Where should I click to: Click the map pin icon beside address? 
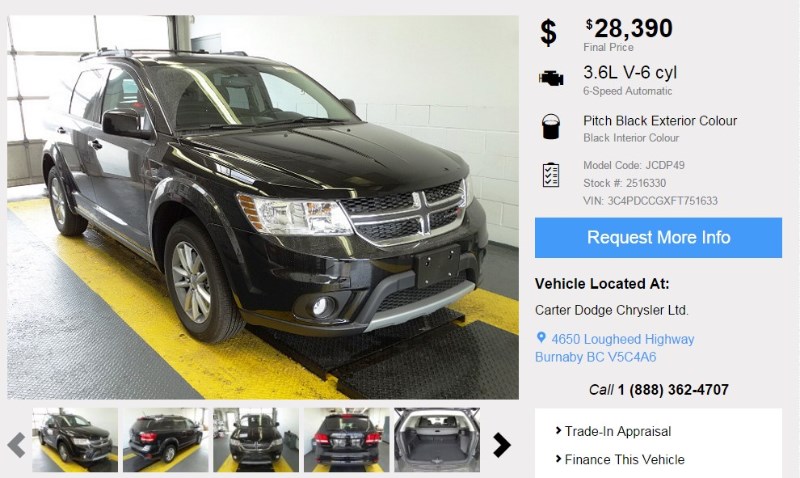[x=541, y=338]
